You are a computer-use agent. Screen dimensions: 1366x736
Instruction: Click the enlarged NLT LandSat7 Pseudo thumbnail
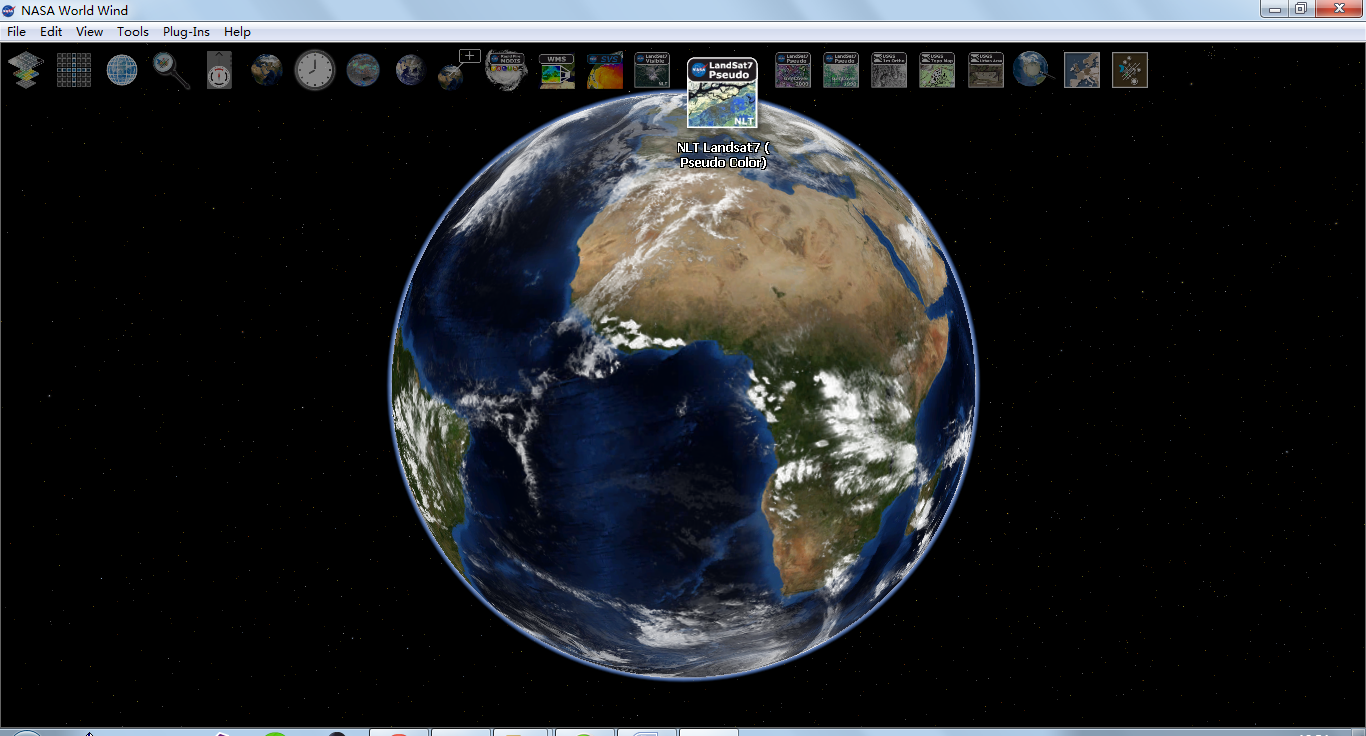point(722,93)
